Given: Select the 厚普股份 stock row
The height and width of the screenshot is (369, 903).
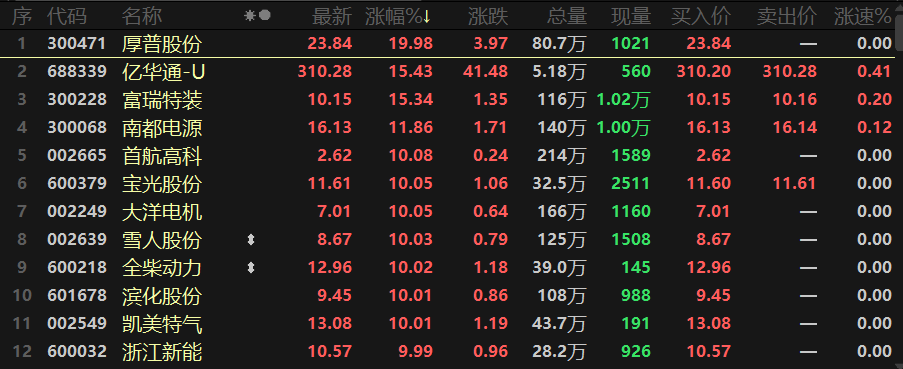Looking at the screenshot, I should pyautogui.click(x=452, y=44).
